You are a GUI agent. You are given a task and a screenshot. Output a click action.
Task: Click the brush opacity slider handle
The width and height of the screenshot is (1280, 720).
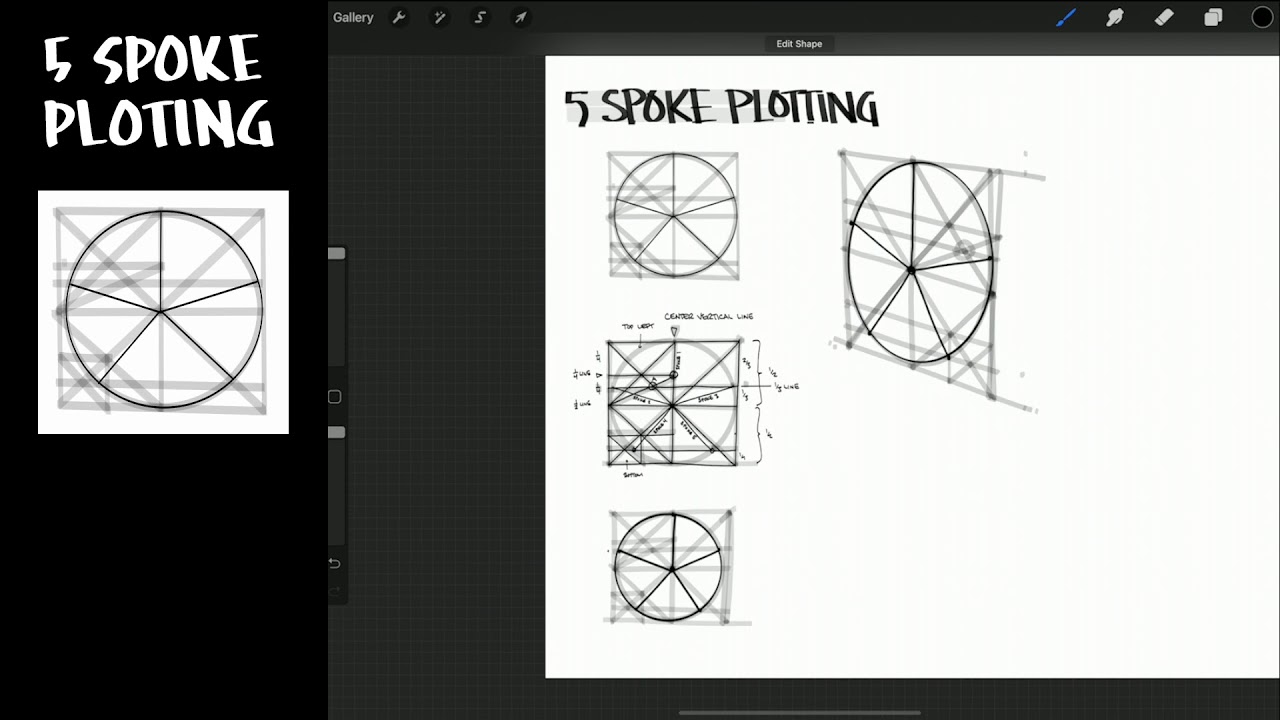(x=337, y=432)
